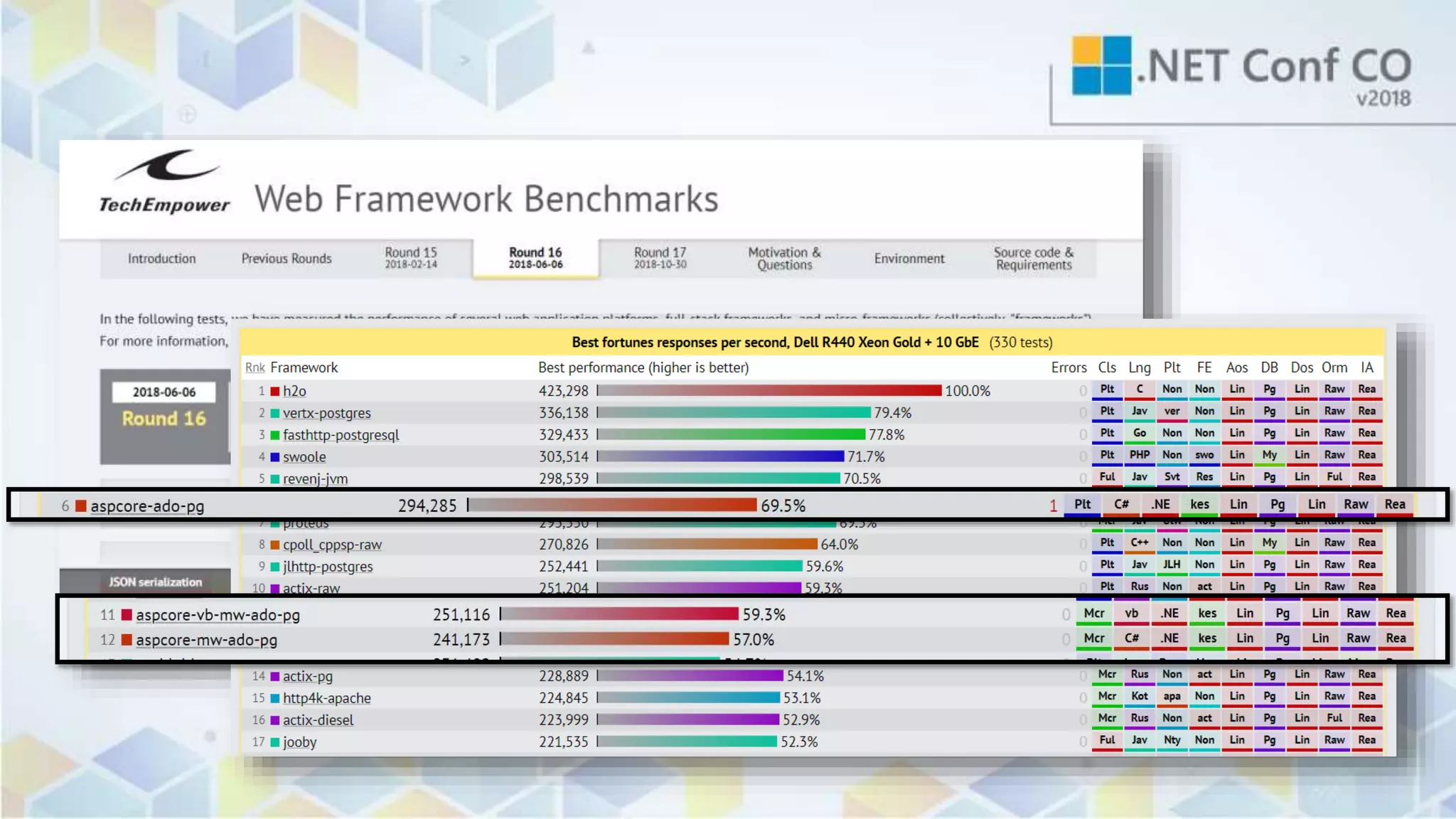Click the Kot tag in http4k-apache row
This screenshot has height=819, width=1456.
(x=1139, y=696)
